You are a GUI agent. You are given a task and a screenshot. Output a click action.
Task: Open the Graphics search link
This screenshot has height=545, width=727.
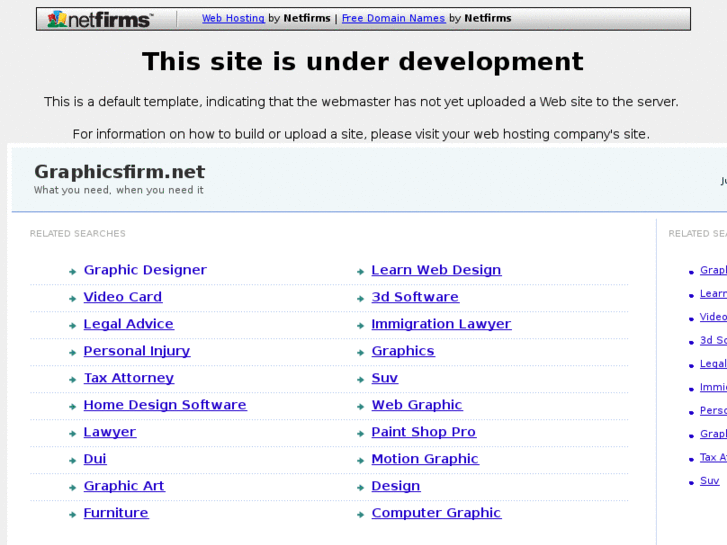click(x=403, y=351)
